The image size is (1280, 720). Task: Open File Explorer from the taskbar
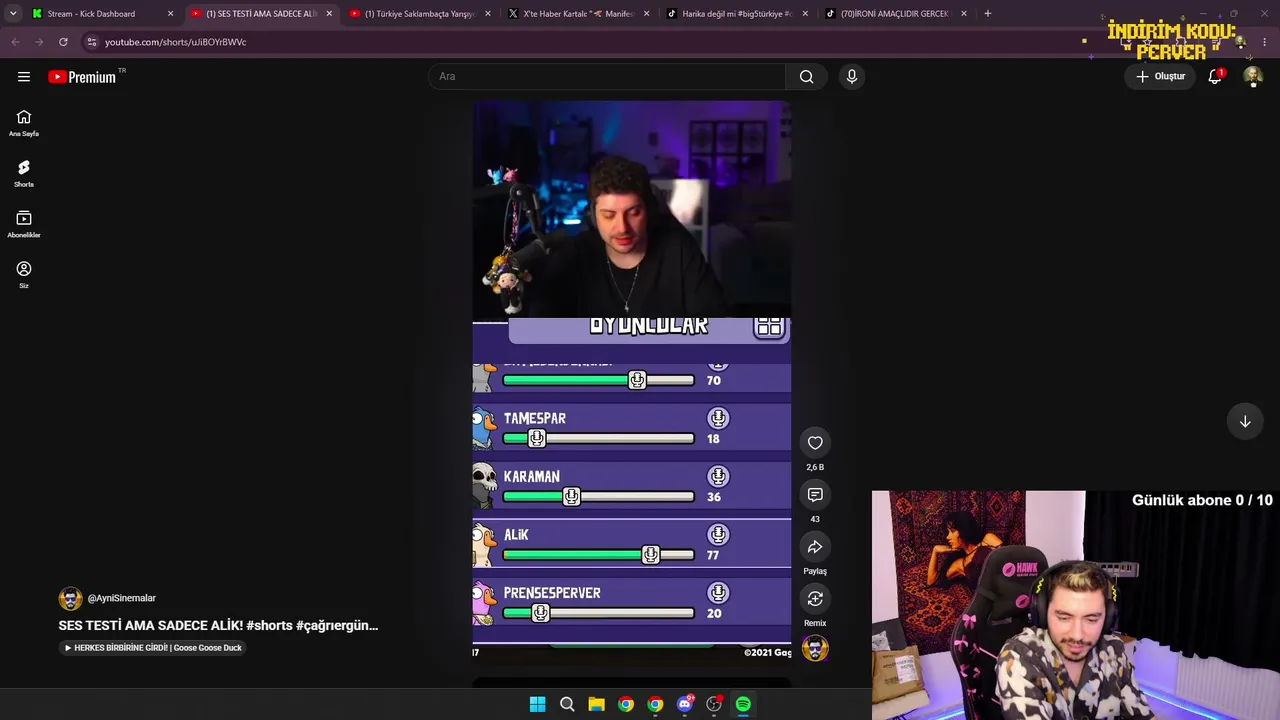(x=596, y=704)
